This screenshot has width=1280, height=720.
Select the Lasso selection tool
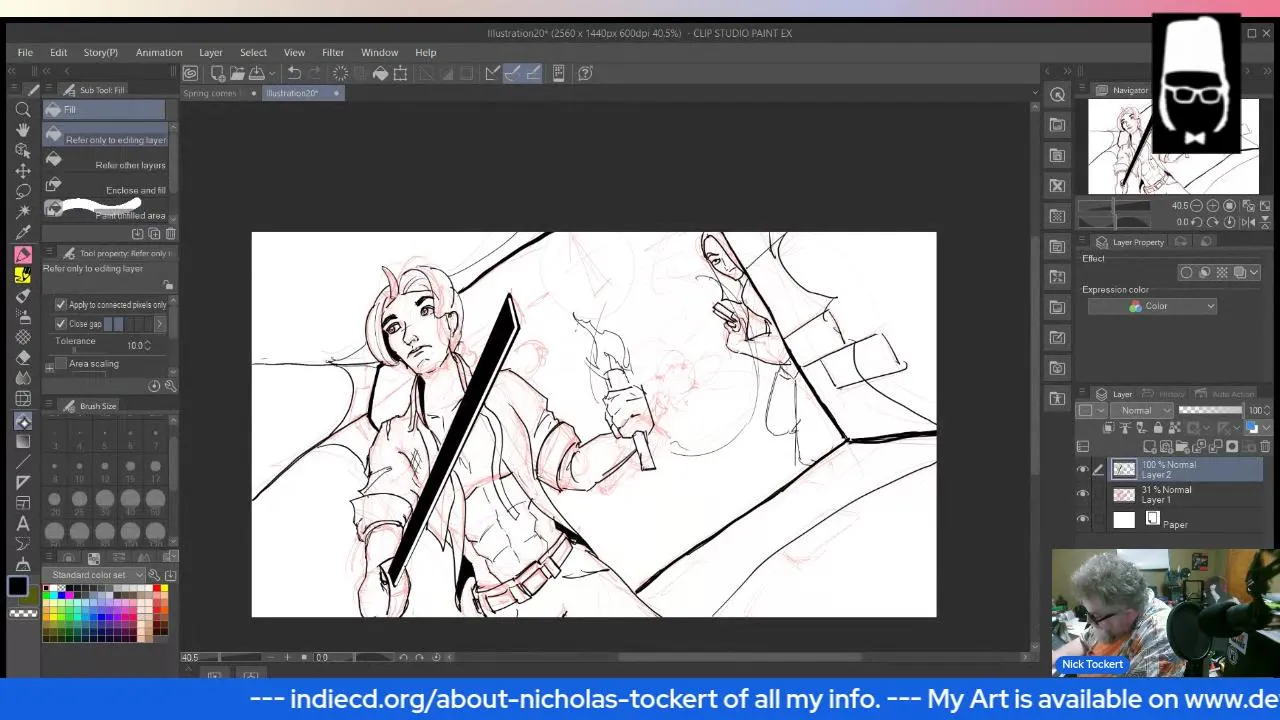pyautogui.click(x=23, y=191)
